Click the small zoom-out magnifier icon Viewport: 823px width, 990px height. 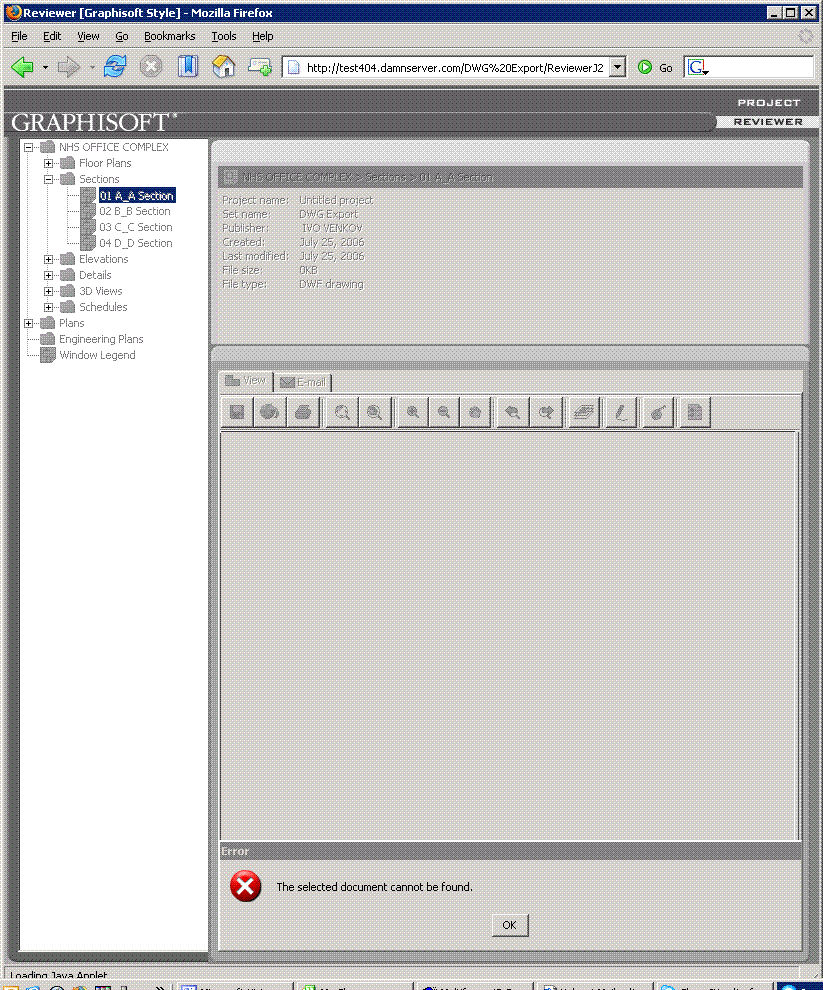pos(444,412)
